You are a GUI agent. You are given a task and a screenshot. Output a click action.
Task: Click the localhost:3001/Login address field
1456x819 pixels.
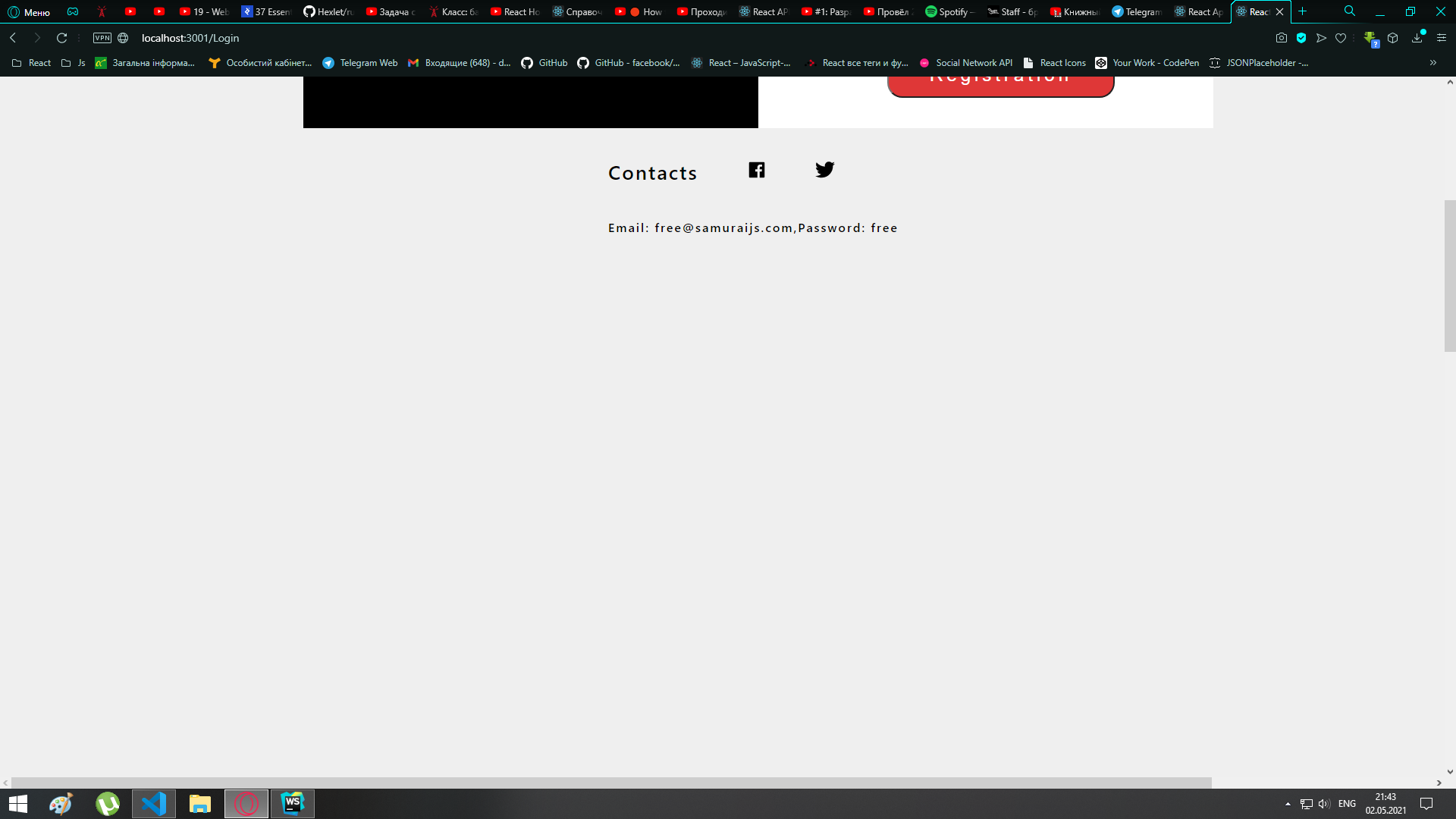(190, 38)
